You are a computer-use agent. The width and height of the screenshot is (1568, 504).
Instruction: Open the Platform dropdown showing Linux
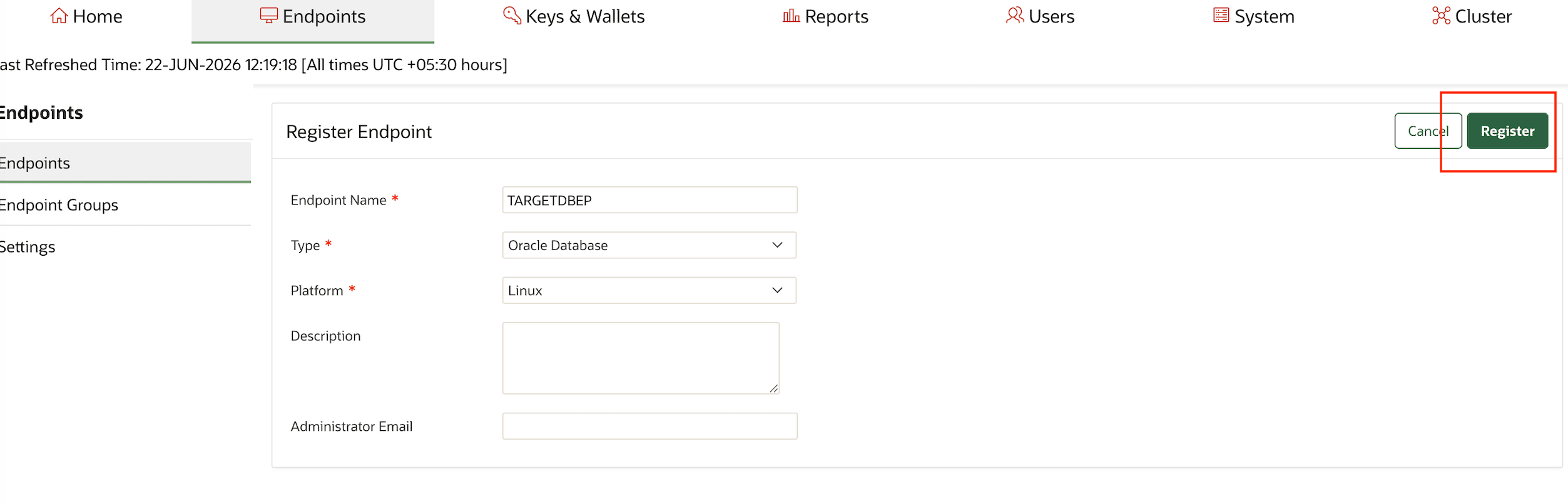tap(649, 290)
